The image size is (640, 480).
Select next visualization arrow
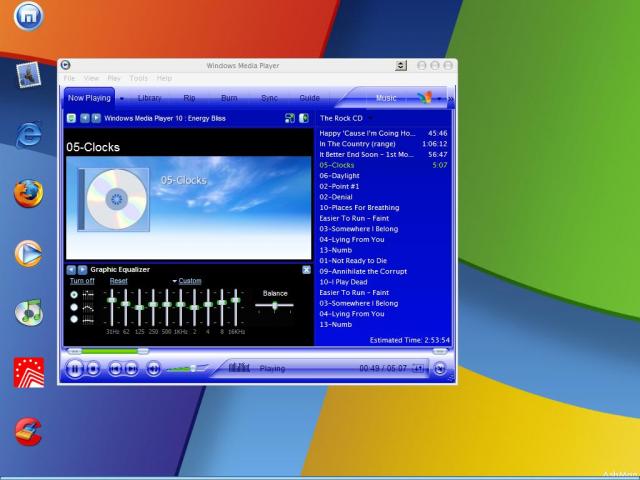pyautogui.click(x=96, y=118)
